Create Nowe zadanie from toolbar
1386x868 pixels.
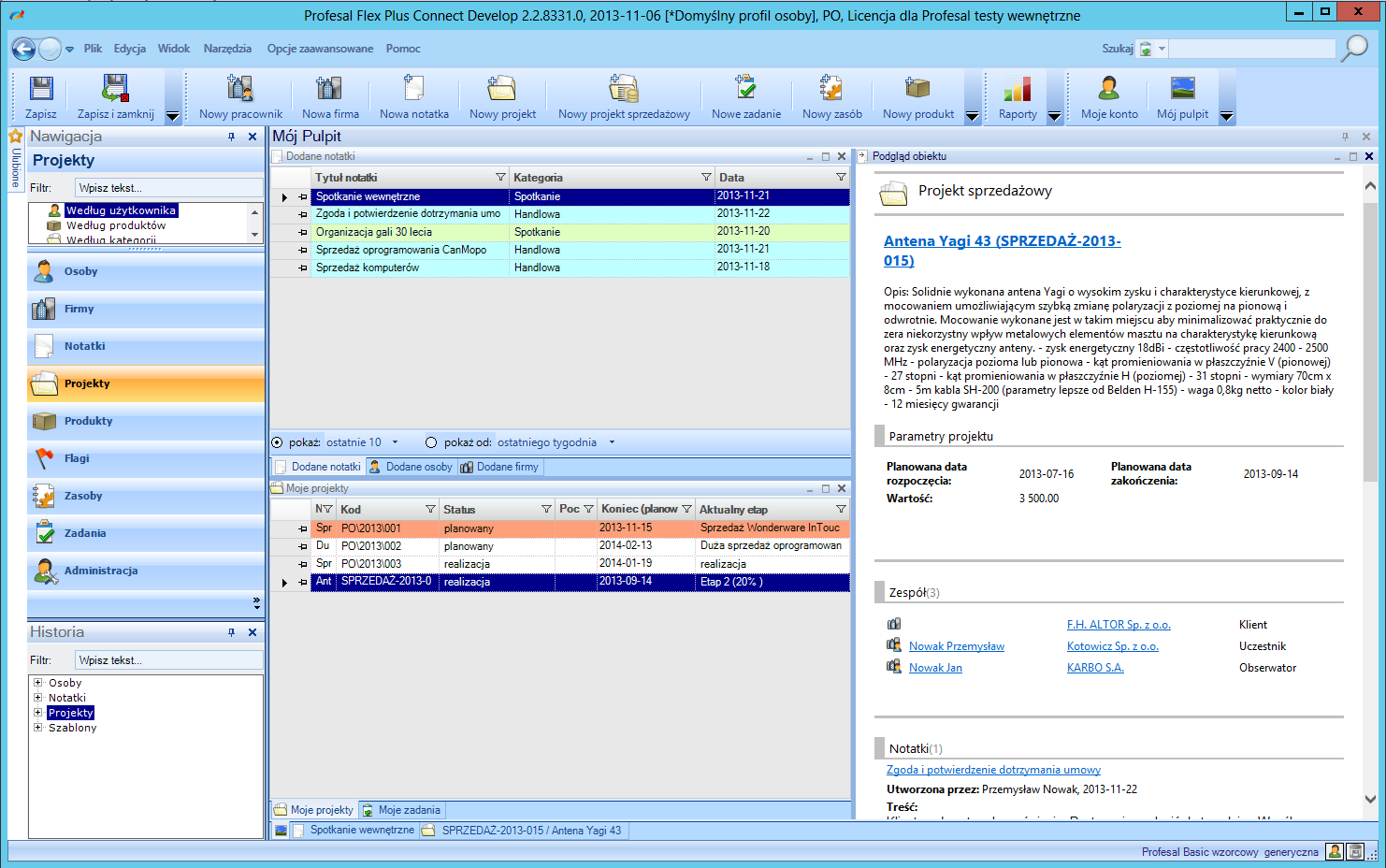[x=745, y=89]
